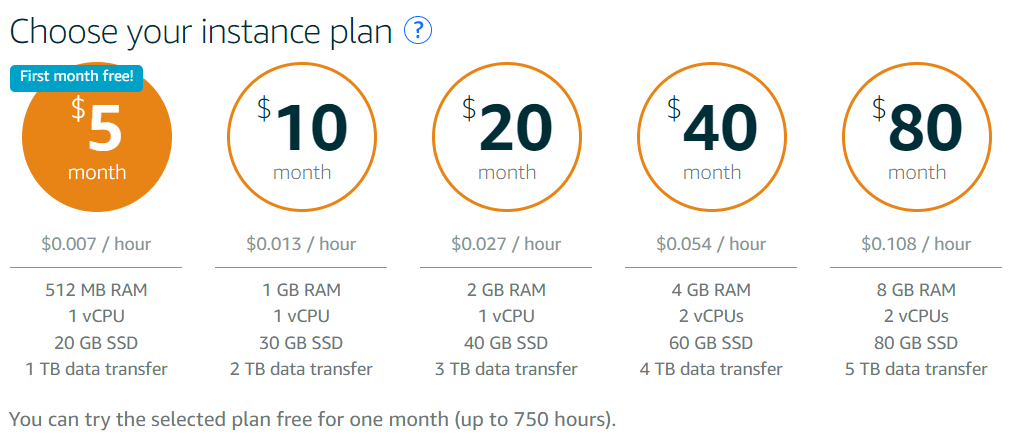Click the 512 MB RAM spec text
The width and height of the screenshot is (1014, 447).
pyautogui.click(x=96, y=290)
